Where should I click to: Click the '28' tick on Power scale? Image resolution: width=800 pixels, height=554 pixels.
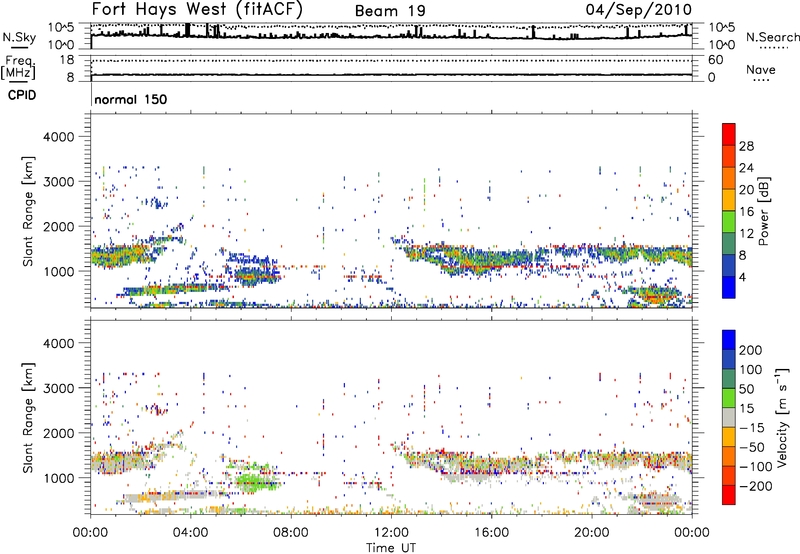[x=746, y=146]
